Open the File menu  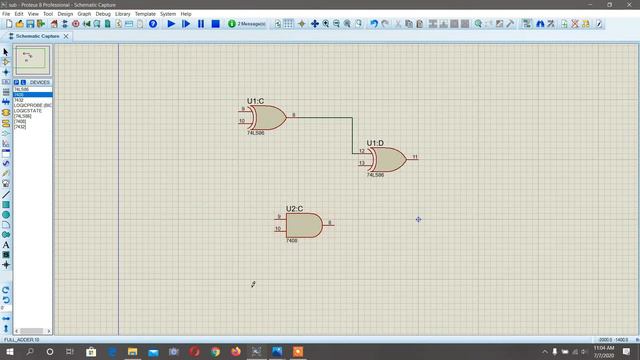coord(6,14)
